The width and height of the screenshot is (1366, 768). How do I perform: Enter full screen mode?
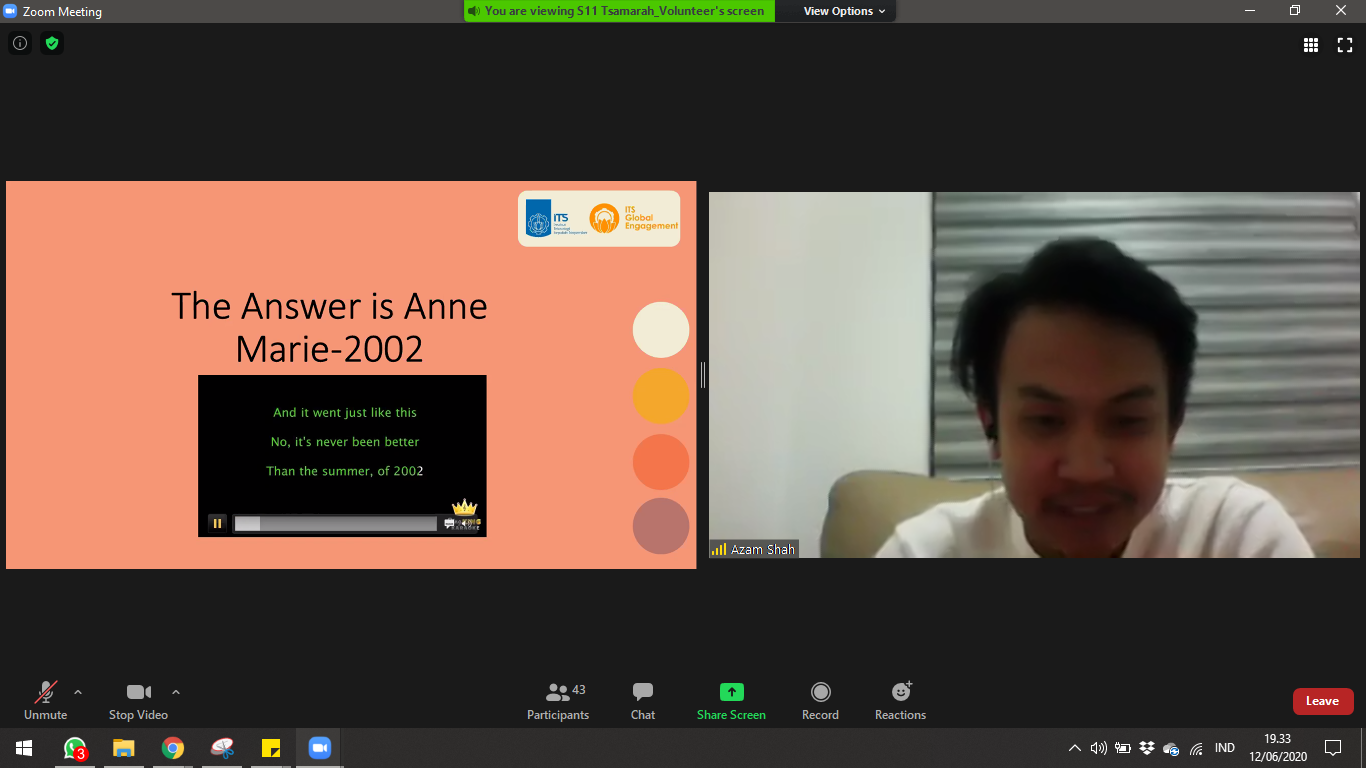tap(1345, 45)
